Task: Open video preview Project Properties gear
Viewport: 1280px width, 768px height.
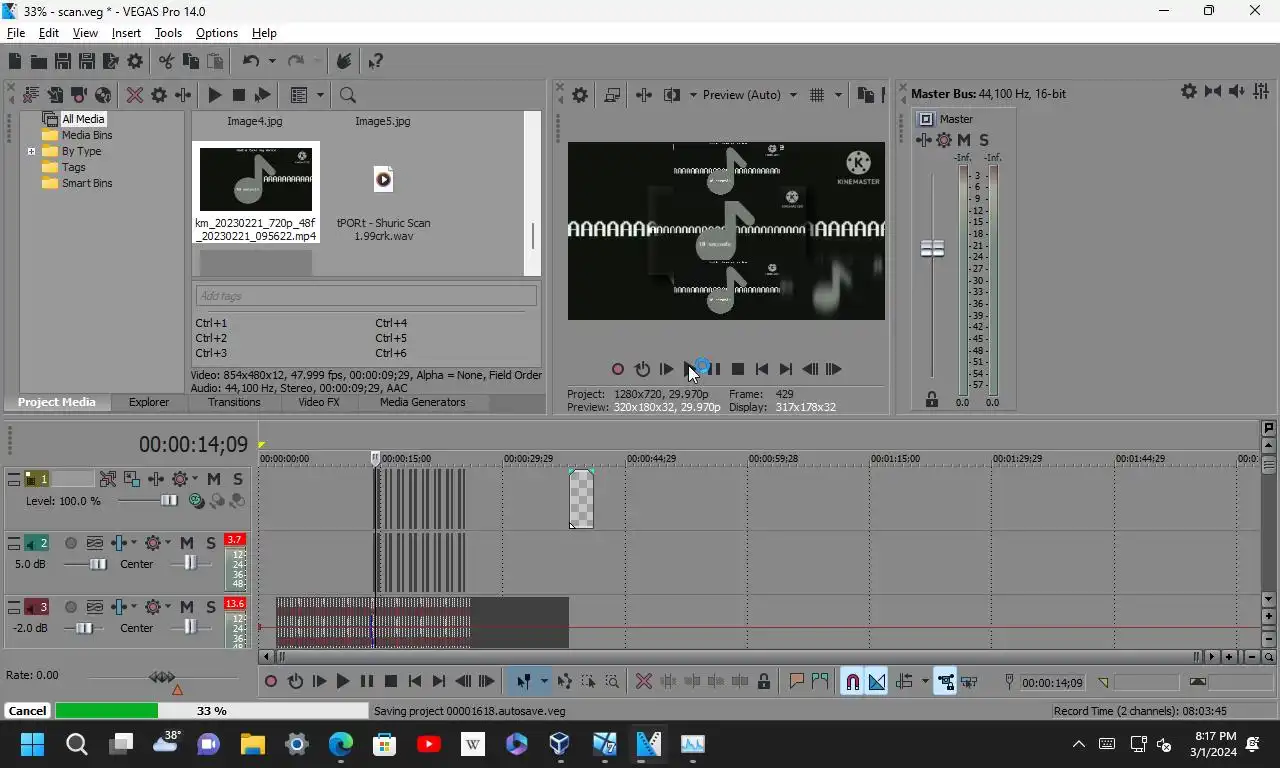Action: [x=580, y=95]
